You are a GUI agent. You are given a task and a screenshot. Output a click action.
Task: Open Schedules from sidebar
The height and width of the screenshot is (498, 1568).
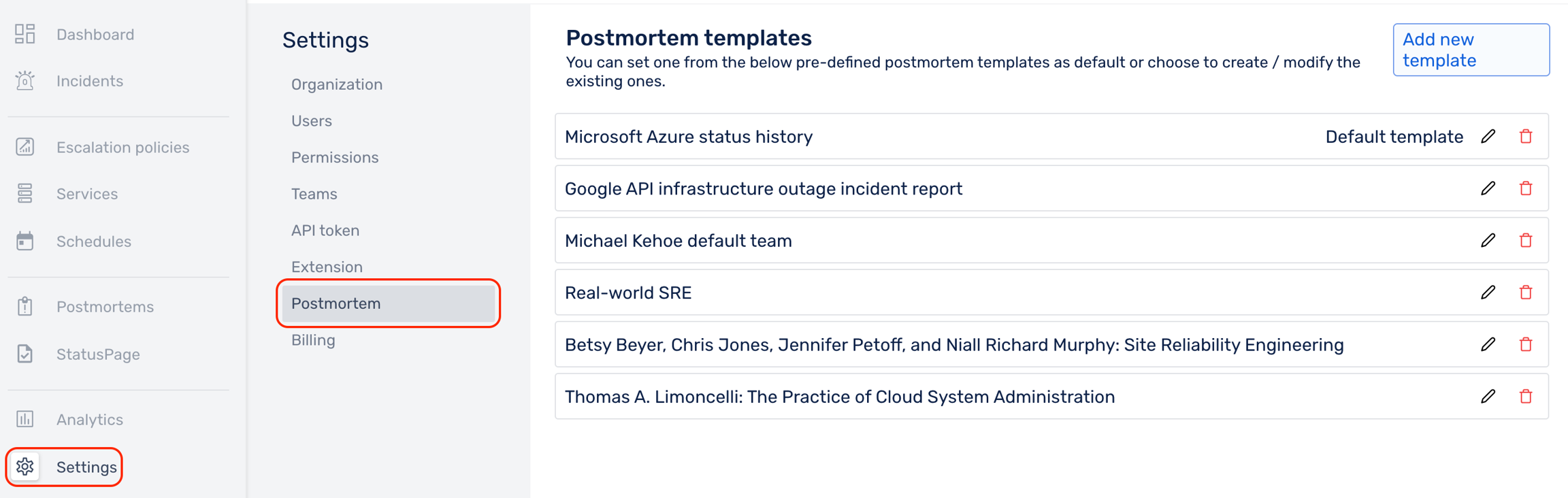point(94,241)
